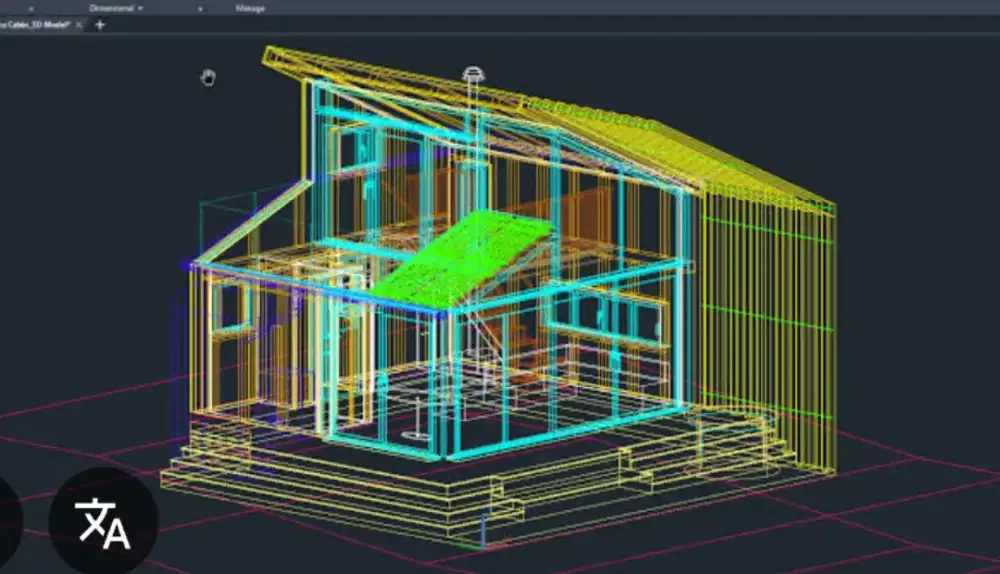
Task: Select the small window on left wall
Action: click(233, 307)
